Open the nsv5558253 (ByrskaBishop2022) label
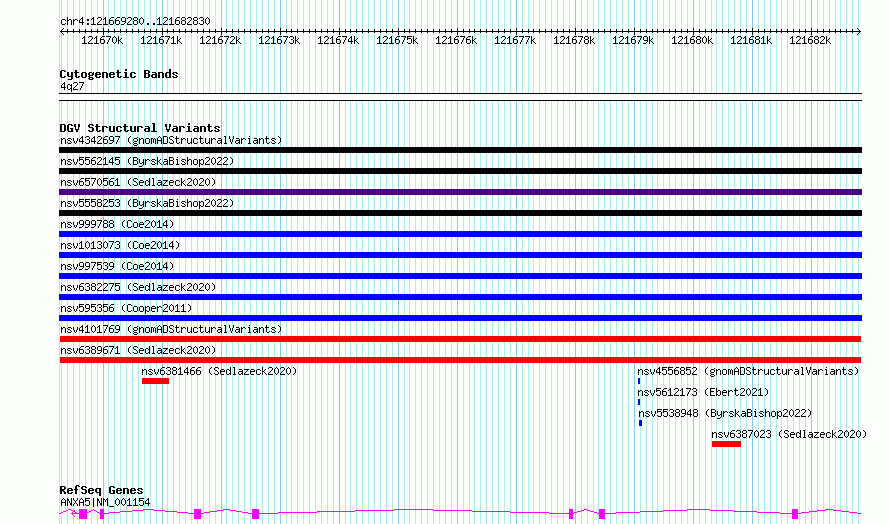The image size is (890, 524). click(x=147, y=203)
